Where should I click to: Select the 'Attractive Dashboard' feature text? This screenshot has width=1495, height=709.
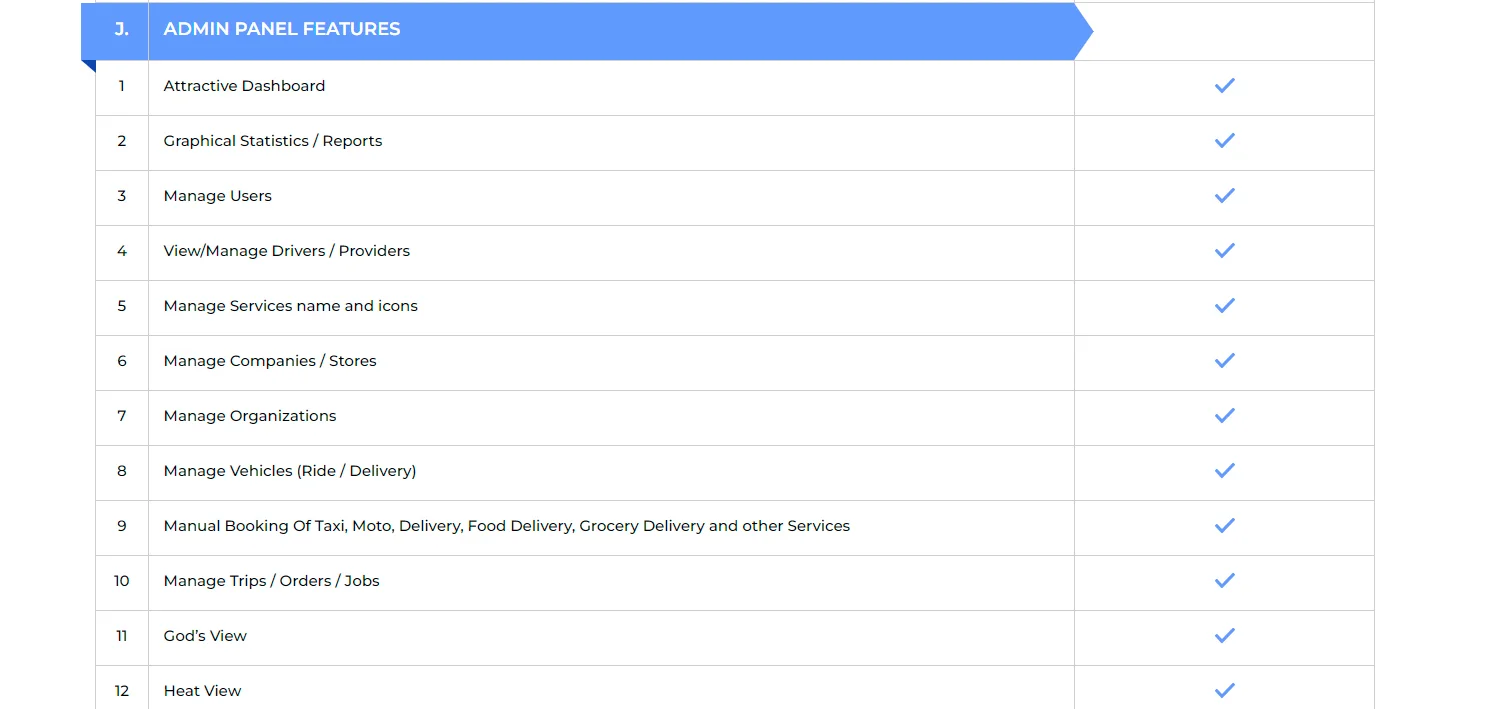tap(244, 86)
